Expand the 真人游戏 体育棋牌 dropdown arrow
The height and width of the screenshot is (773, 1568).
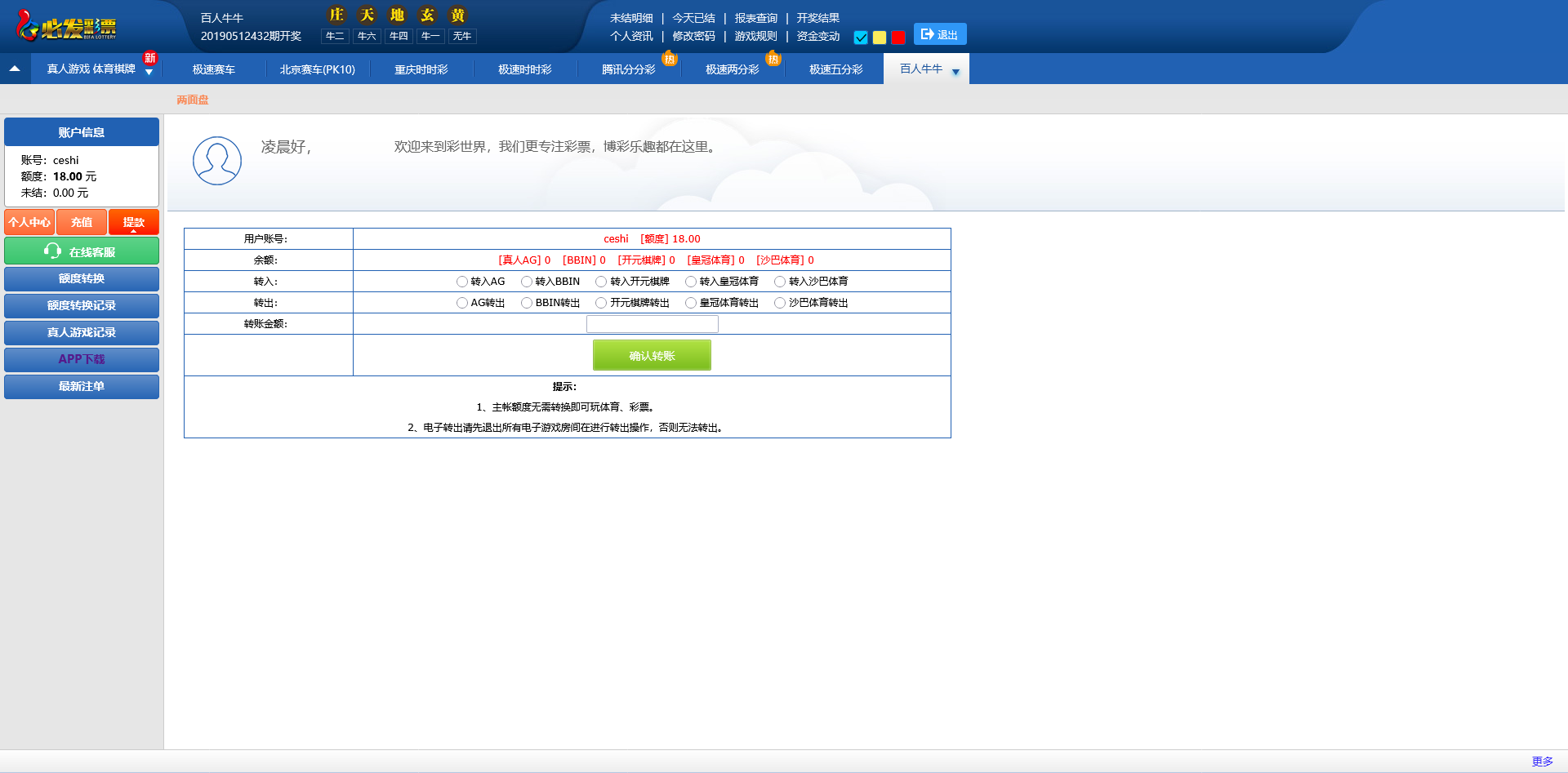149,72
